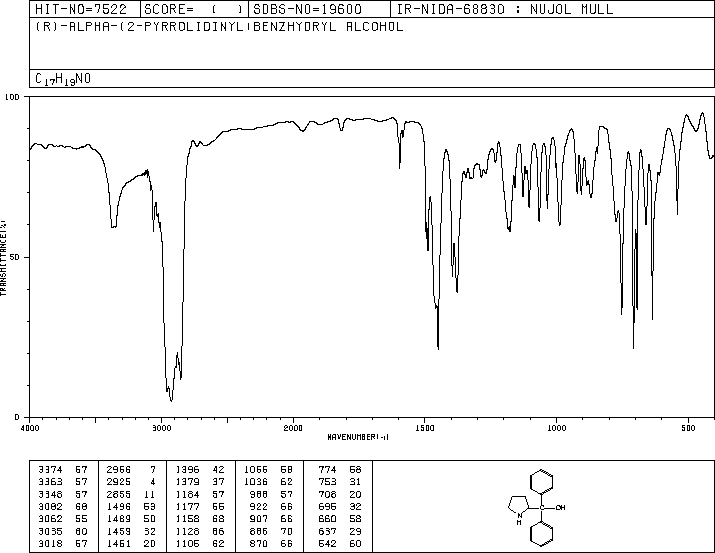Viewport: 715px width, 553px height.
Task: Click the TRANSMITTANCE(%) y-axis title
Action: tap(3, 258)
